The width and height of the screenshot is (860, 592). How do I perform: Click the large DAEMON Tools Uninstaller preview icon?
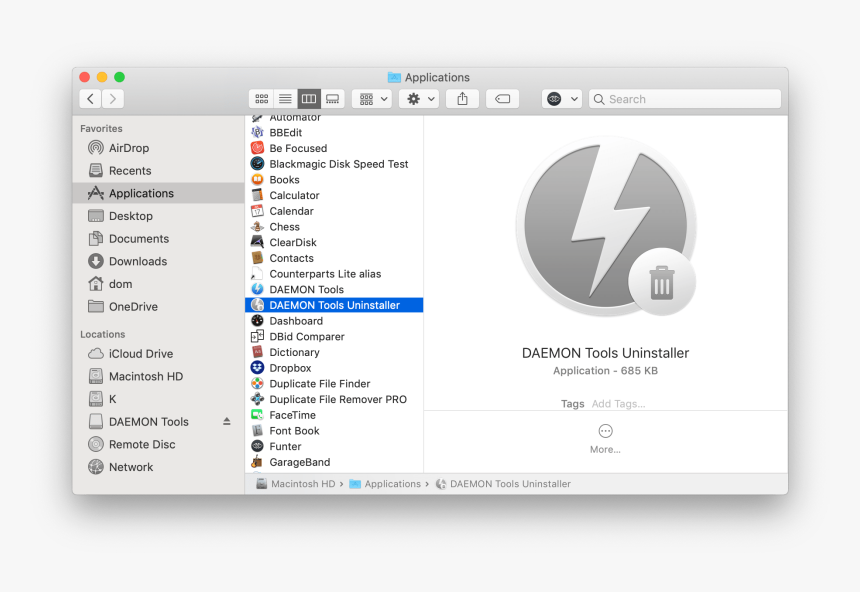606,227
